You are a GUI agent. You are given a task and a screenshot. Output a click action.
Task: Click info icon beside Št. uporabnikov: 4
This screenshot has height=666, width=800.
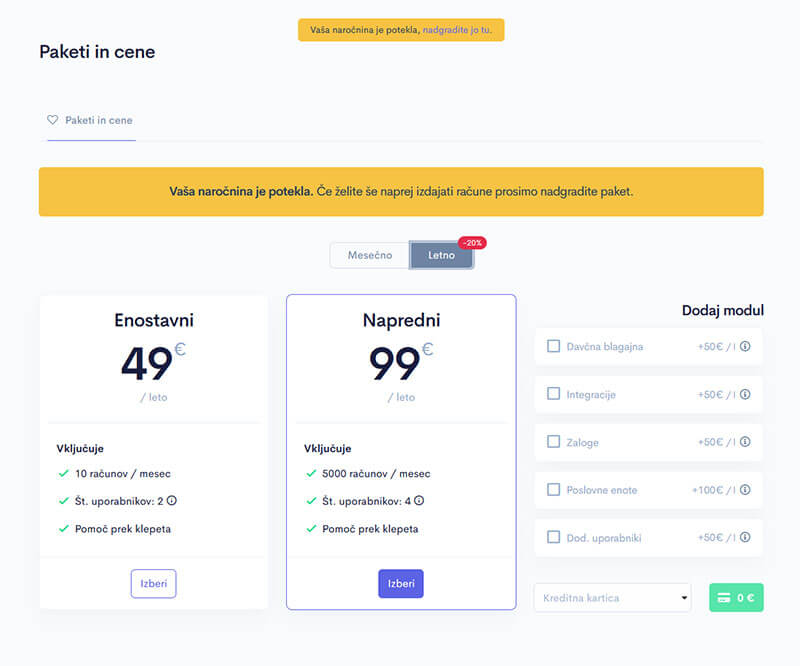[419, 501]
